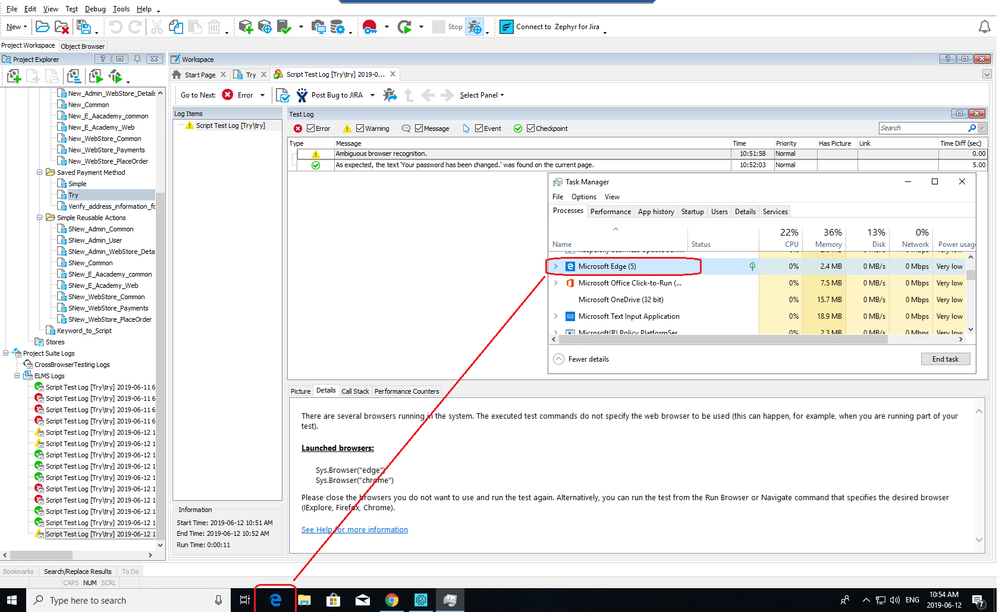Click the Post Bug to JIRA icon
Screen dimensions: 999x612
[284, 95]
